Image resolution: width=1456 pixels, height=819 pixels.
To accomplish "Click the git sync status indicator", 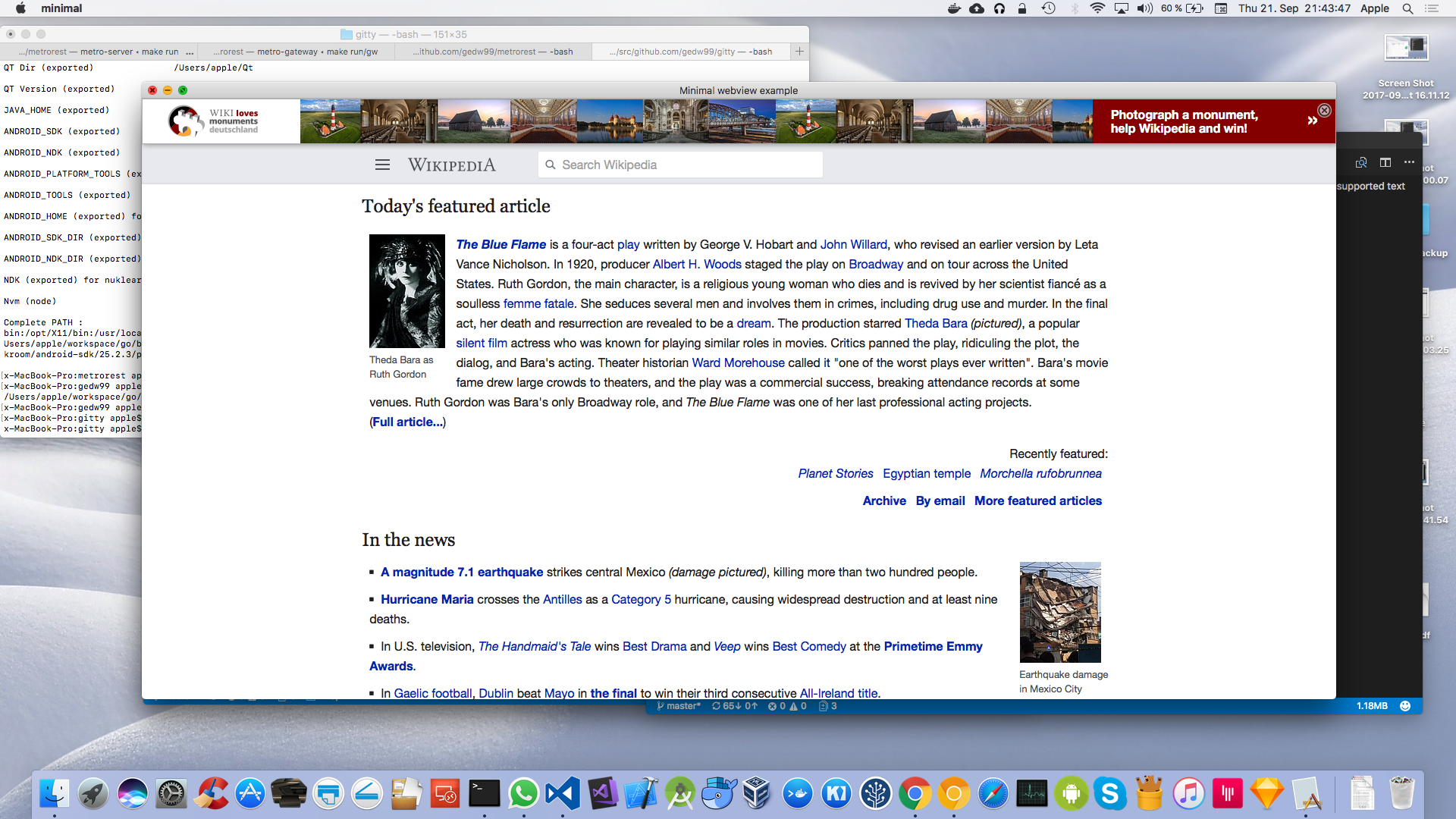I will click(x=734, y=706).
